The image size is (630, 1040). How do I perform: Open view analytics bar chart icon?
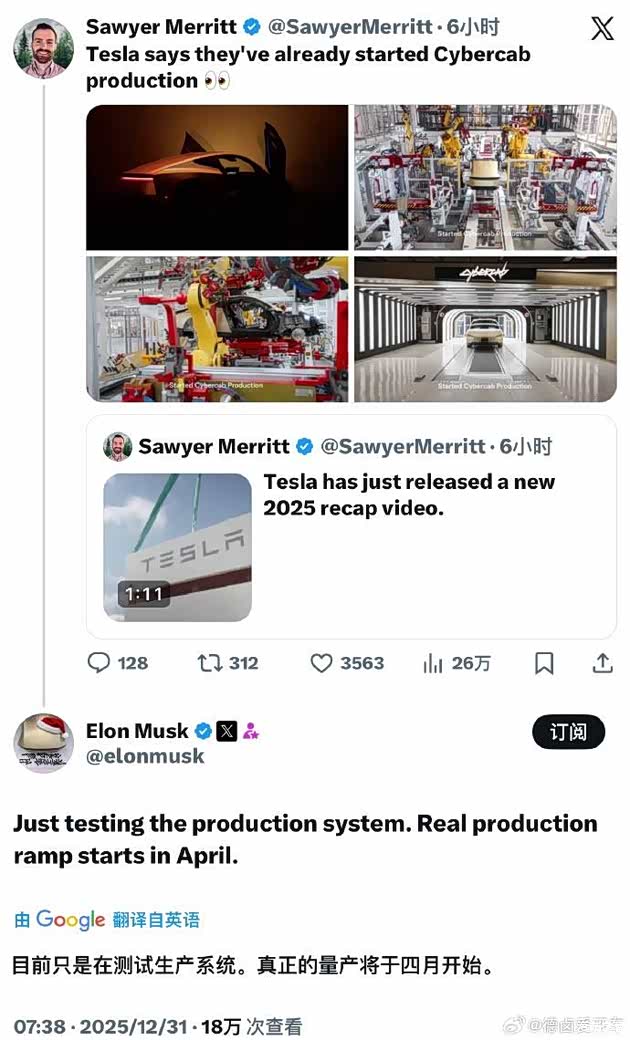tap(433, 662)
